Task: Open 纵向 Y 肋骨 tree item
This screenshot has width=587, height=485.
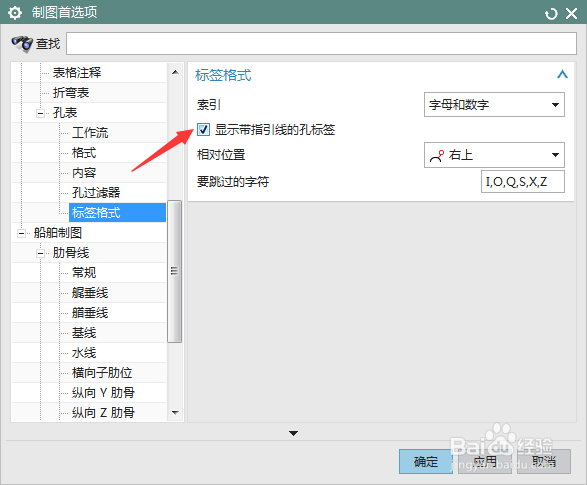Action: coord(103,393)
